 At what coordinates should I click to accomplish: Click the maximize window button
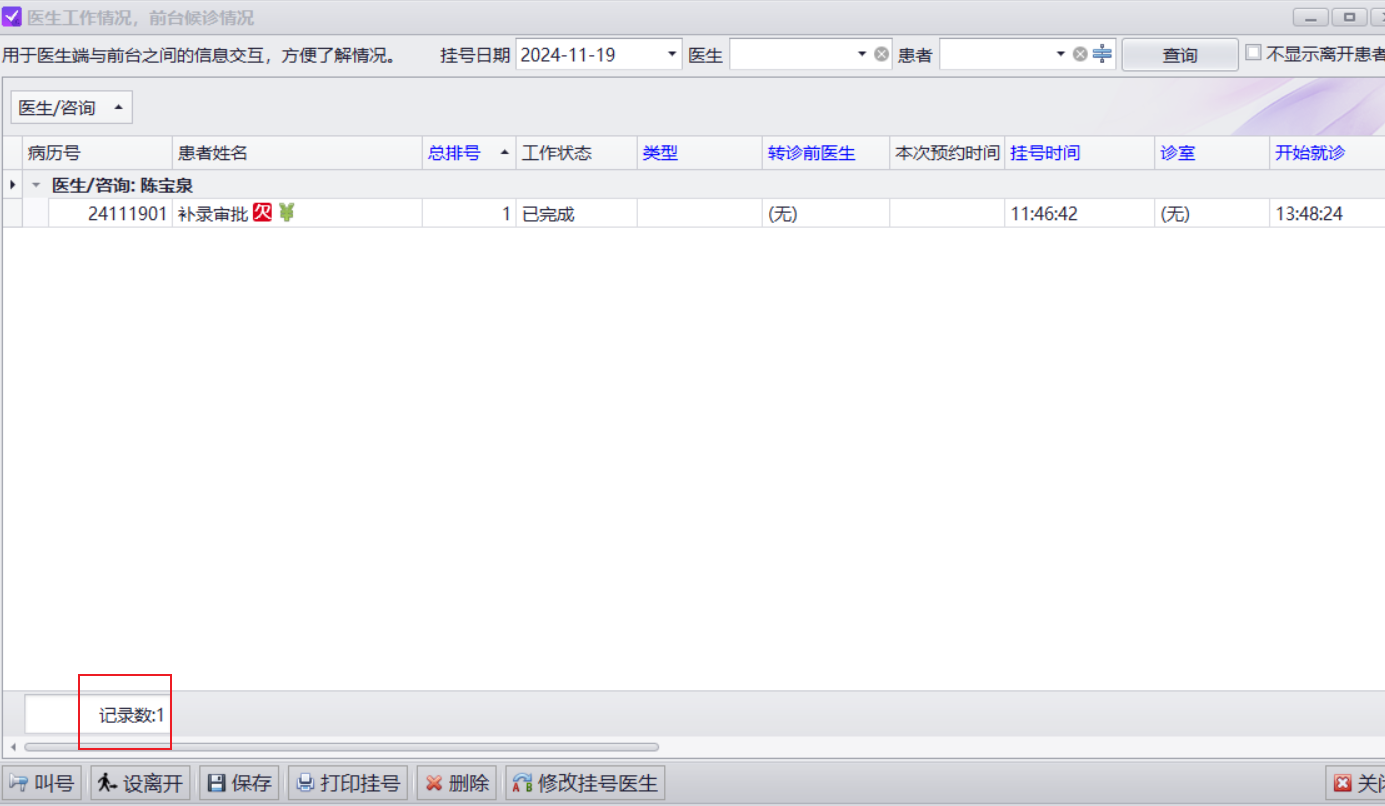coord(1349,17)
